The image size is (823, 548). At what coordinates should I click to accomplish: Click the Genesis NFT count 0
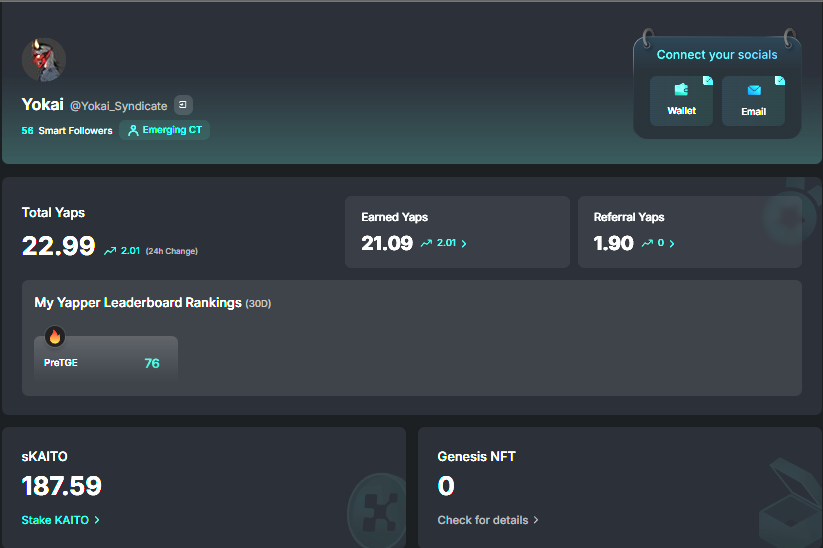click(446, 486)
